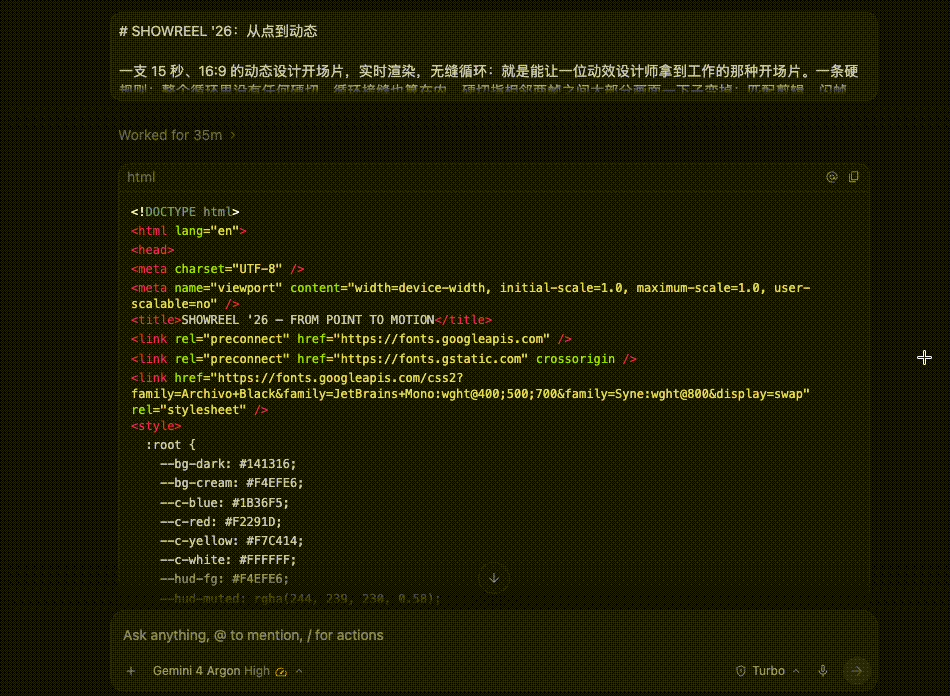Image resolution: width=950 pixels, height=696 pixels.
Task: Click the --c-red: #F2291D line
Action: coord(221,522)
